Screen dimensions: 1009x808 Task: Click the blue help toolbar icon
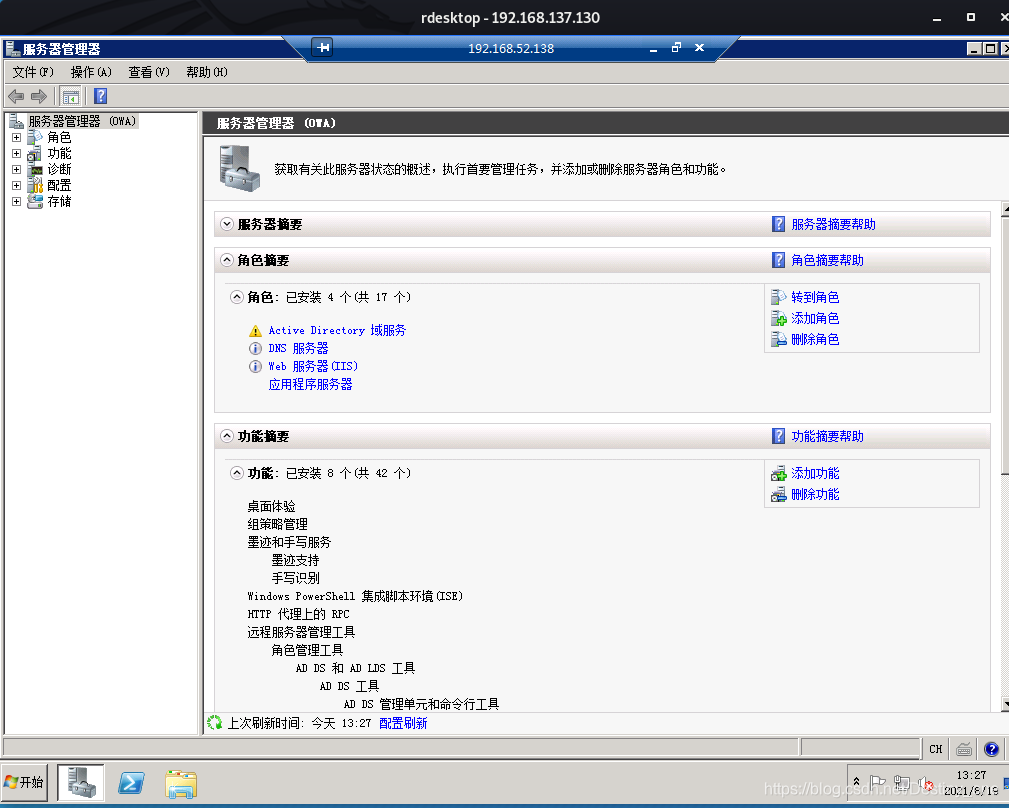tap(100, 96)
